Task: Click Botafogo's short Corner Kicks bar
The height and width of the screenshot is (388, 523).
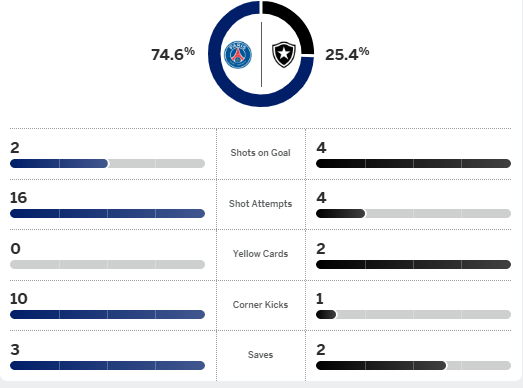Action: (x=326, y=315)
